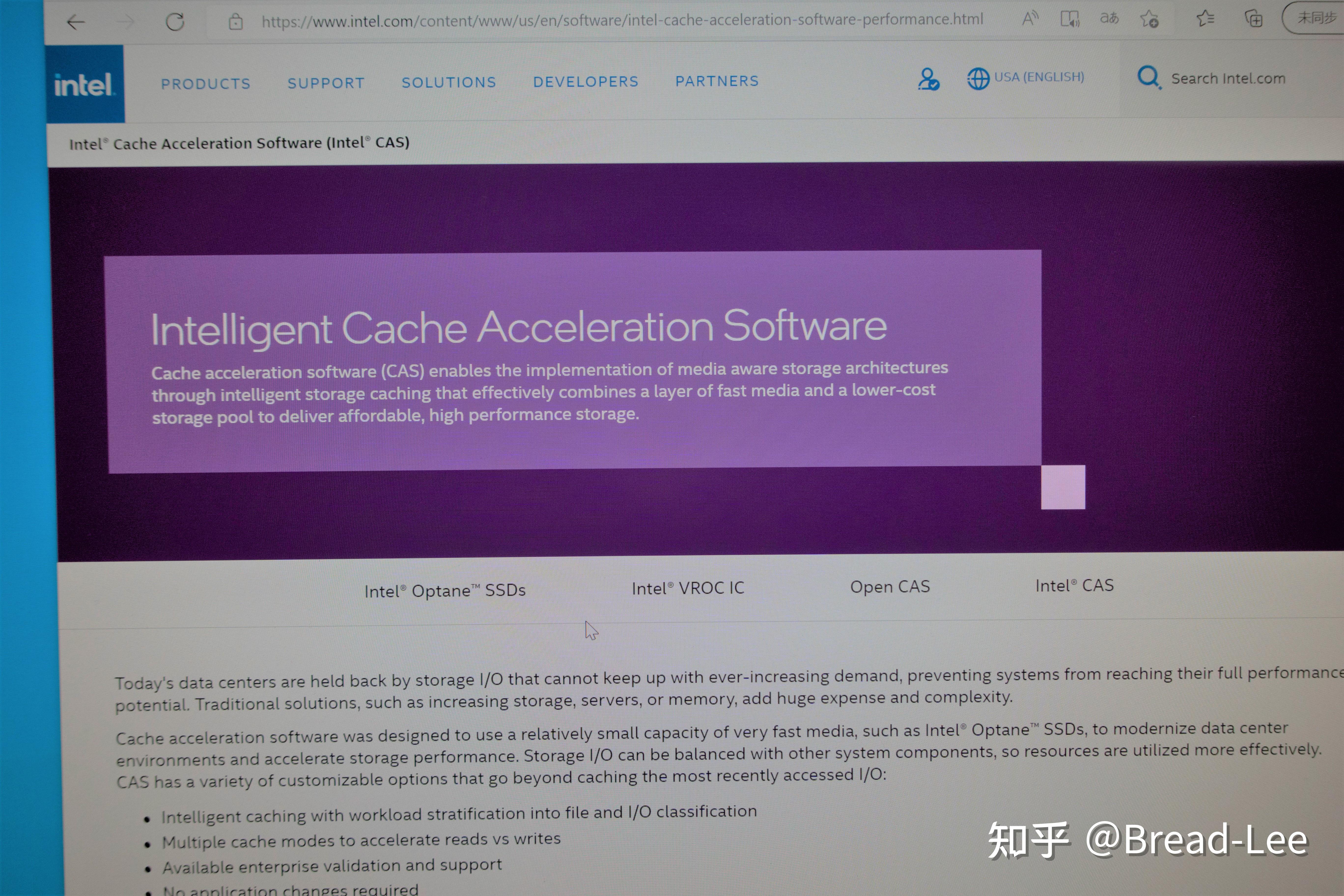
Task: Click the paragraph starting 'Cache acceleration software was designed'
Action: 719,755
